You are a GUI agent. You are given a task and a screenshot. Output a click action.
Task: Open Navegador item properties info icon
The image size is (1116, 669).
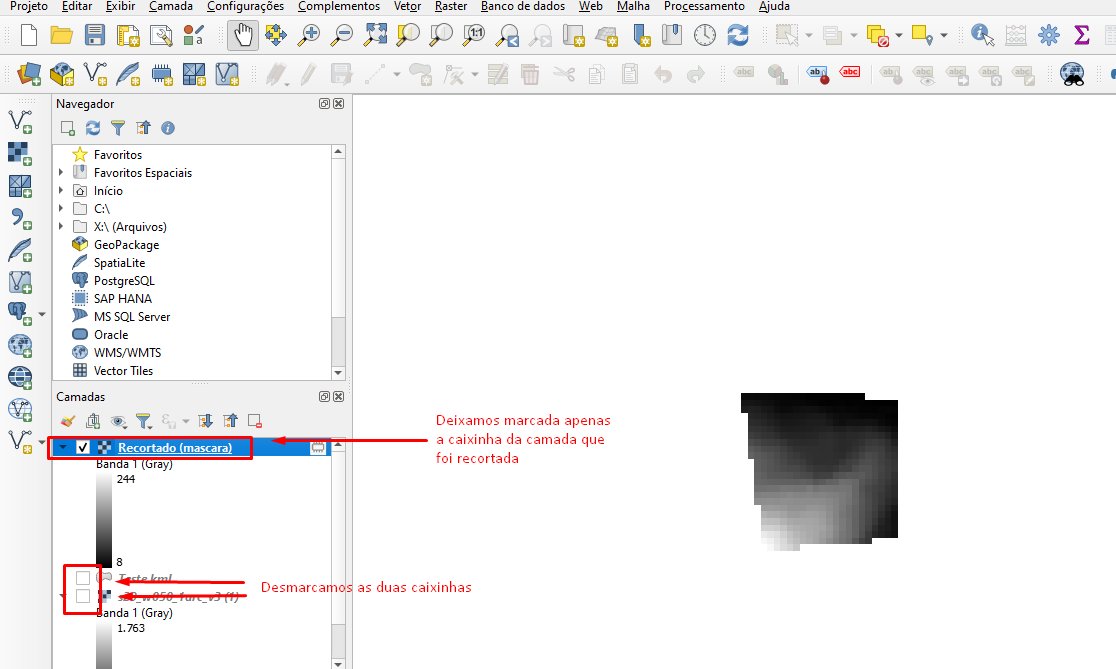click(x=168, y=128)
